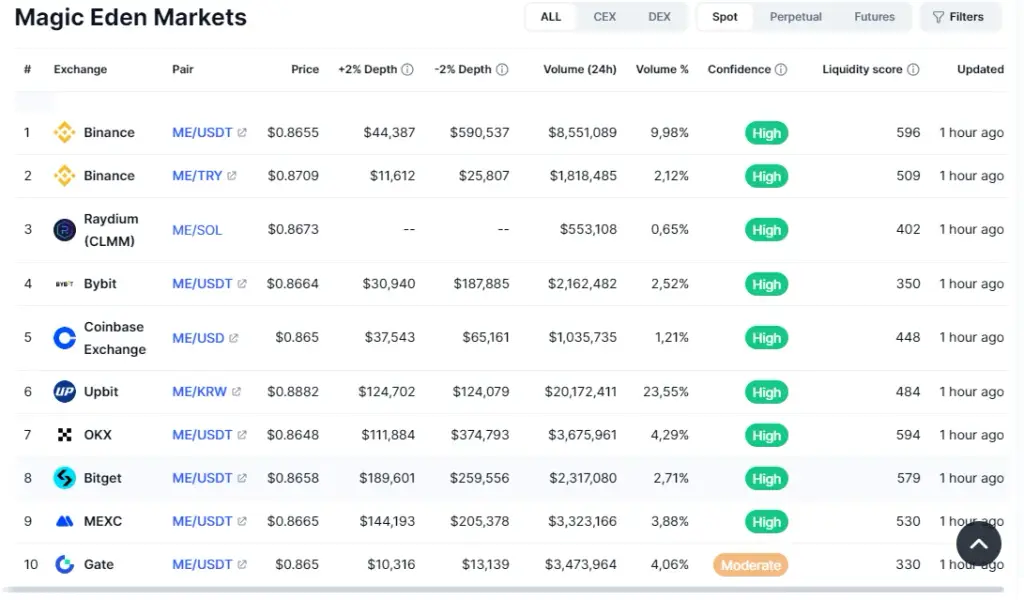Click the Binance logo in row 1
Viewport: 1024px width, 600px height.
pos(64,133)
